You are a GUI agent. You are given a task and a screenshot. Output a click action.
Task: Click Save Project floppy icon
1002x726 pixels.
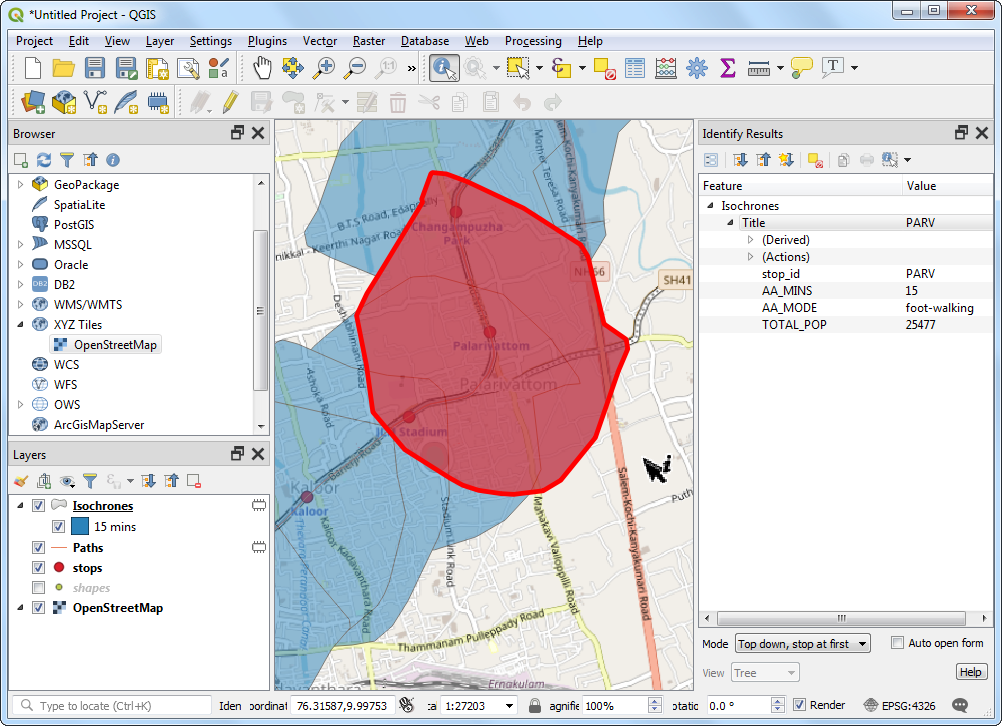(x=95, y=68)
